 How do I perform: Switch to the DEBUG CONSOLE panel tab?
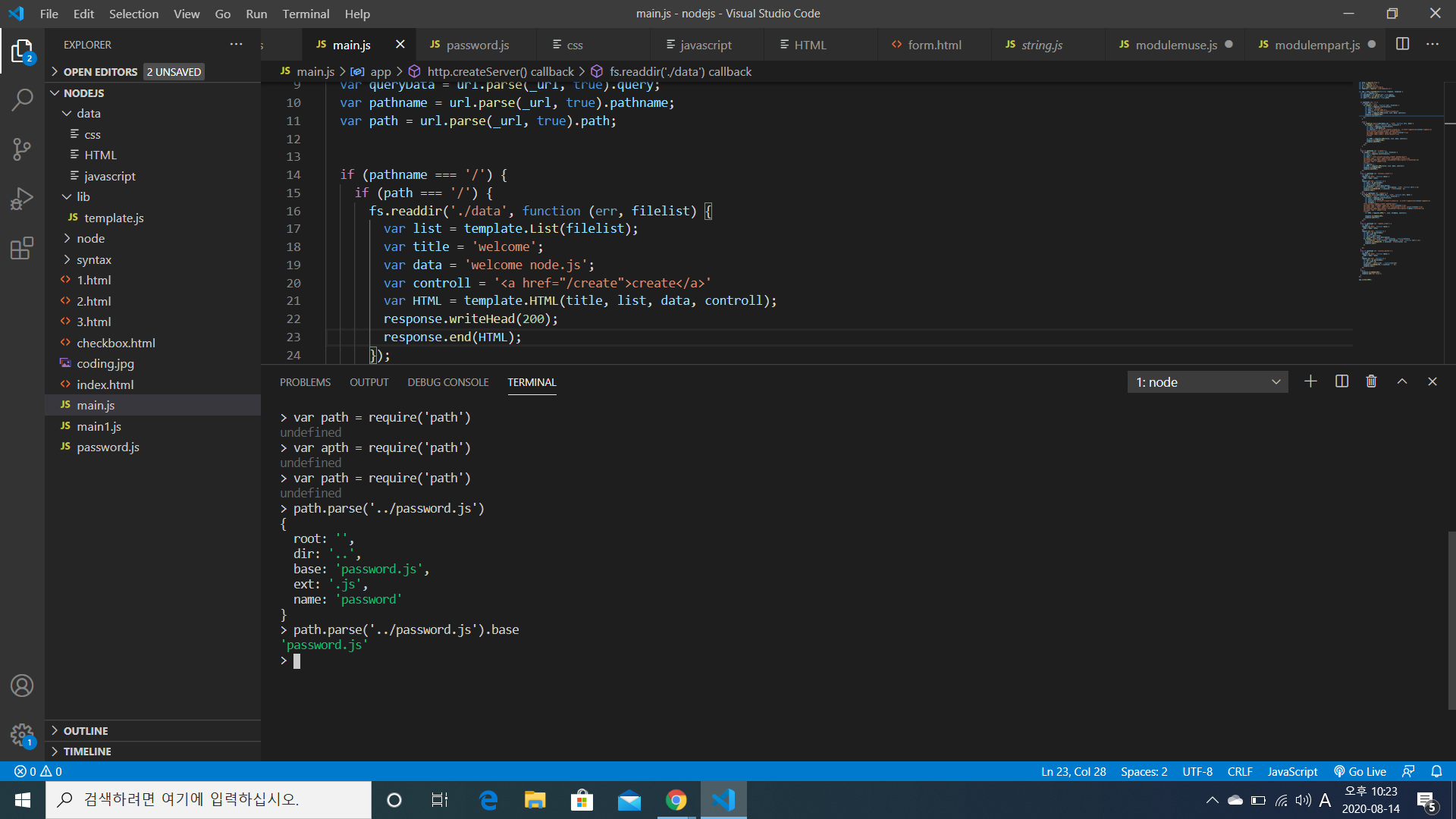[x=447, y=382]
